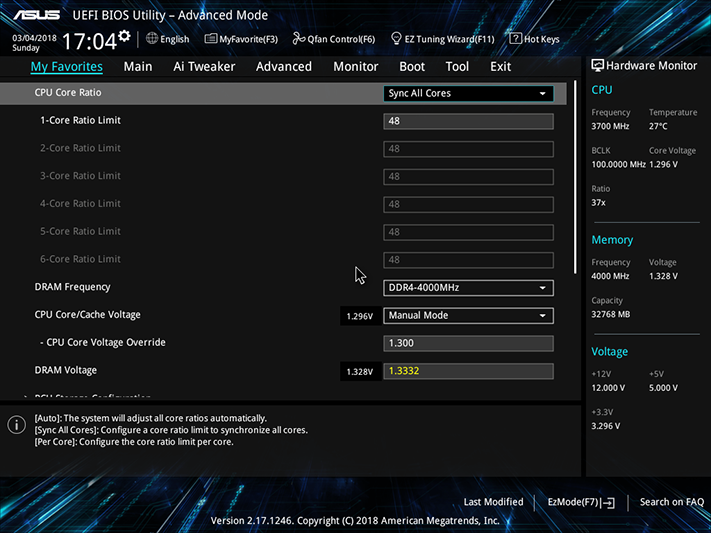Click the Hardware Monitor screen icon
Image resolution: width=711 pixels, height=533 pixels.
click(597, 65)
